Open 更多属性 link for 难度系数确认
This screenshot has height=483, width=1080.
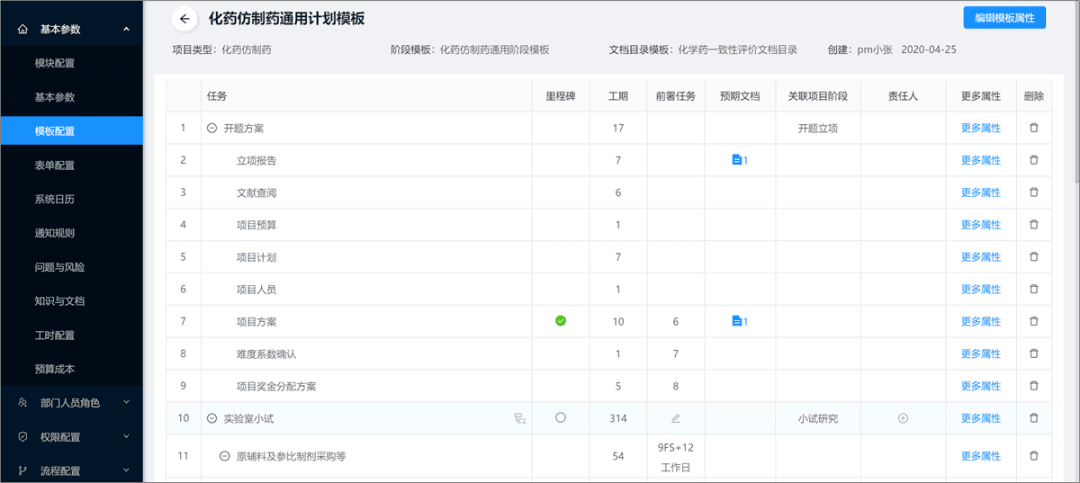pyautogui.click(x=981, y=353)
